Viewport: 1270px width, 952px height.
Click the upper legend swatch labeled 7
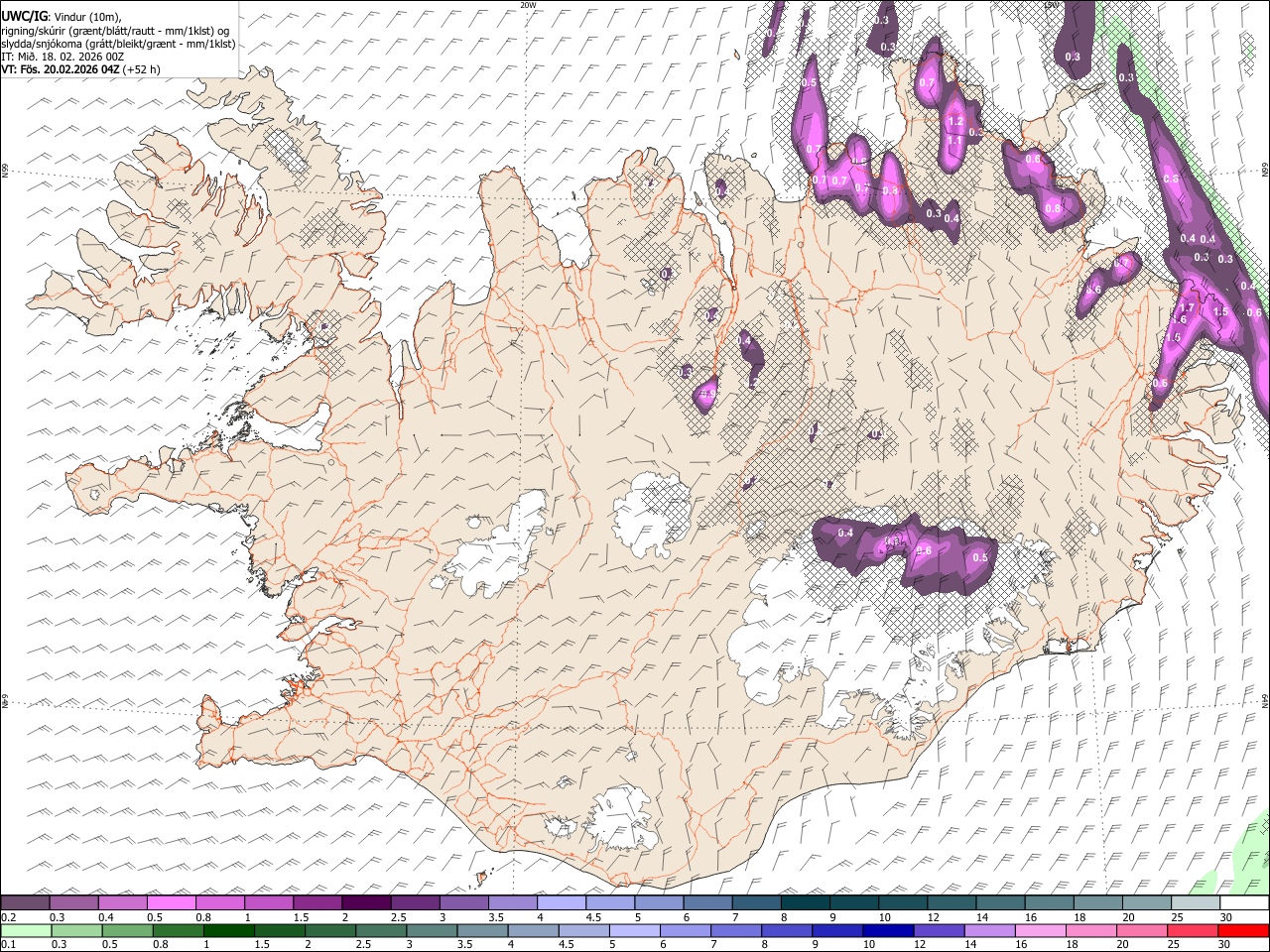pos(756,902)
